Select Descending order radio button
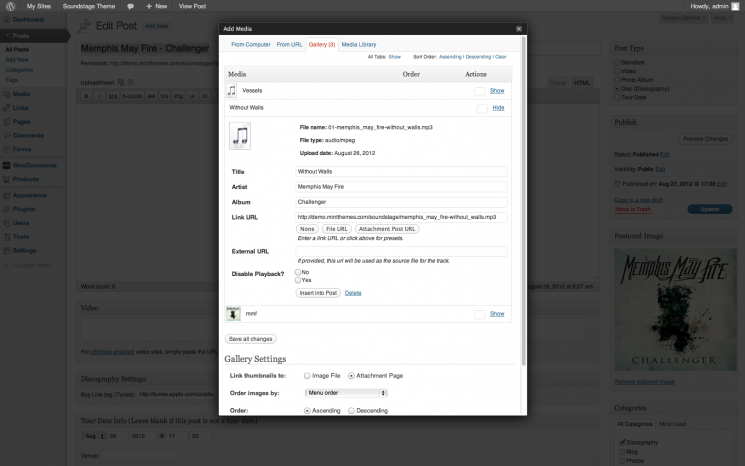The width and height of the screenshot is (745, 466). 351,410
